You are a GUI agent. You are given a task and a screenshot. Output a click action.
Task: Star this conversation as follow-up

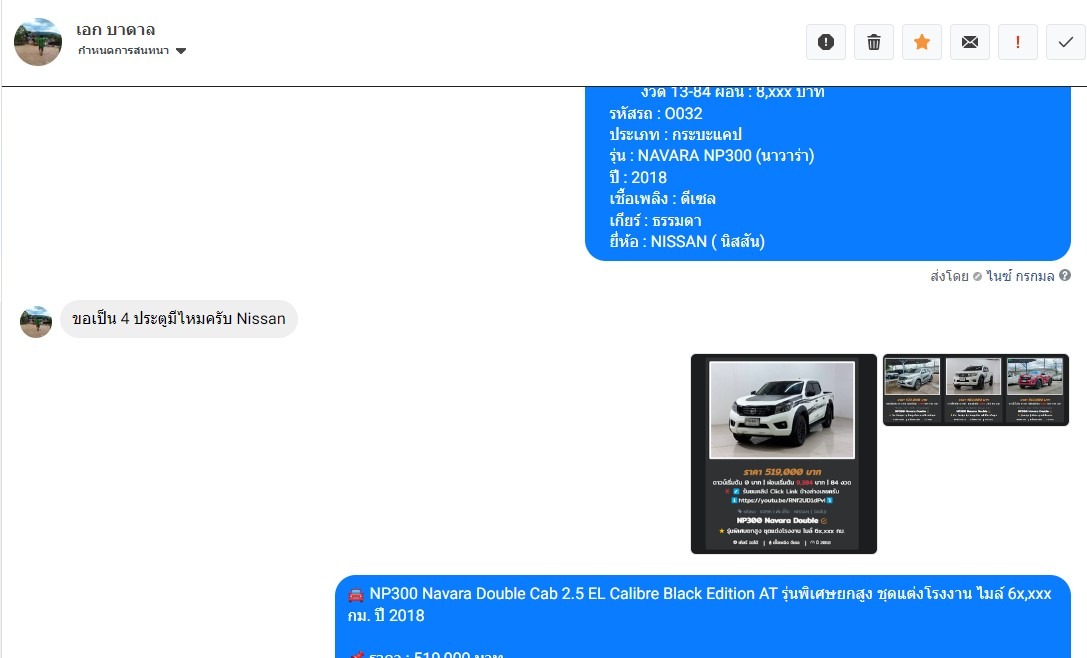(x=921, y=42)
